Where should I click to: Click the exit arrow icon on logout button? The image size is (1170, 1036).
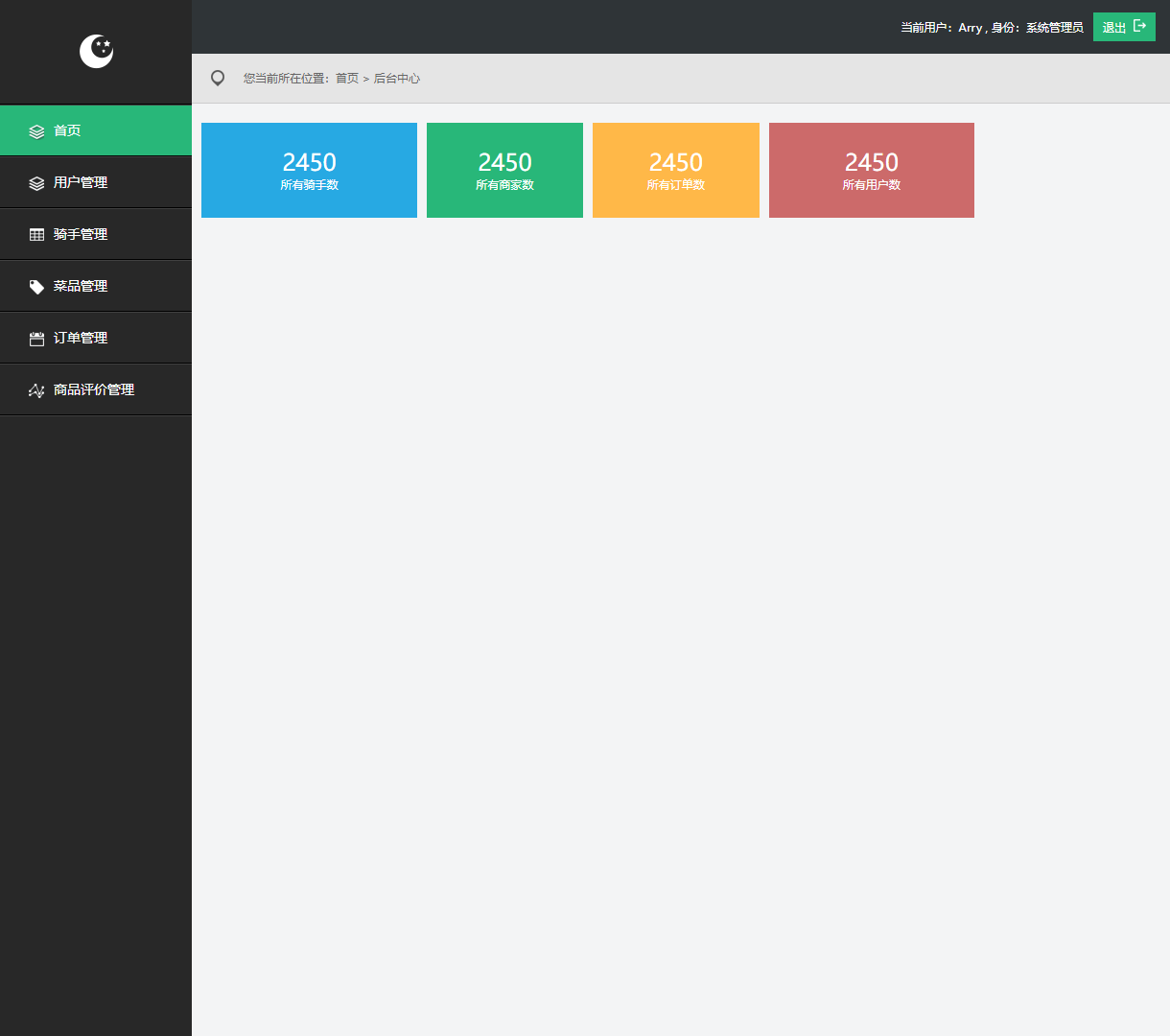click(x=1139, y=26)
